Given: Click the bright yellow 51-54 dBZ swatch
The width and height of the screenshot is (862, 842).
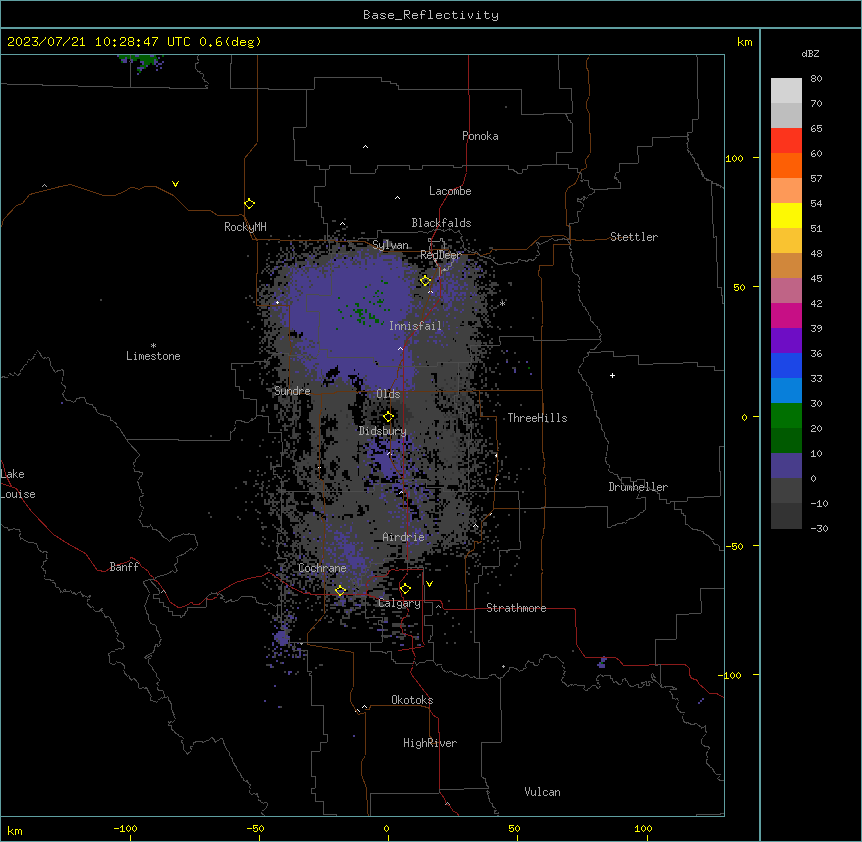Looking at the screenshot, I should click(x=786, y=215).
